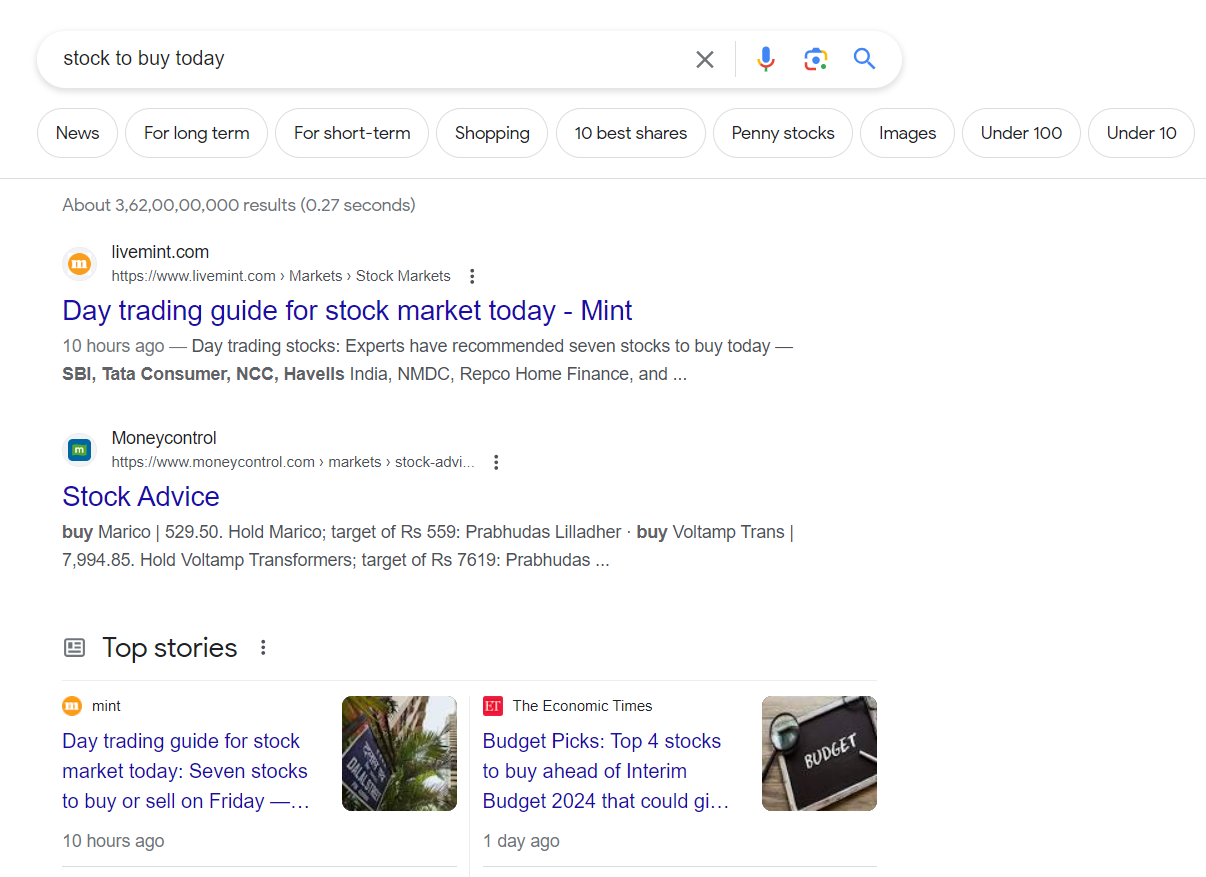Click the livemint.com Stock Markets URL
The image size is (1206, 877).
[x=281, y=276]
